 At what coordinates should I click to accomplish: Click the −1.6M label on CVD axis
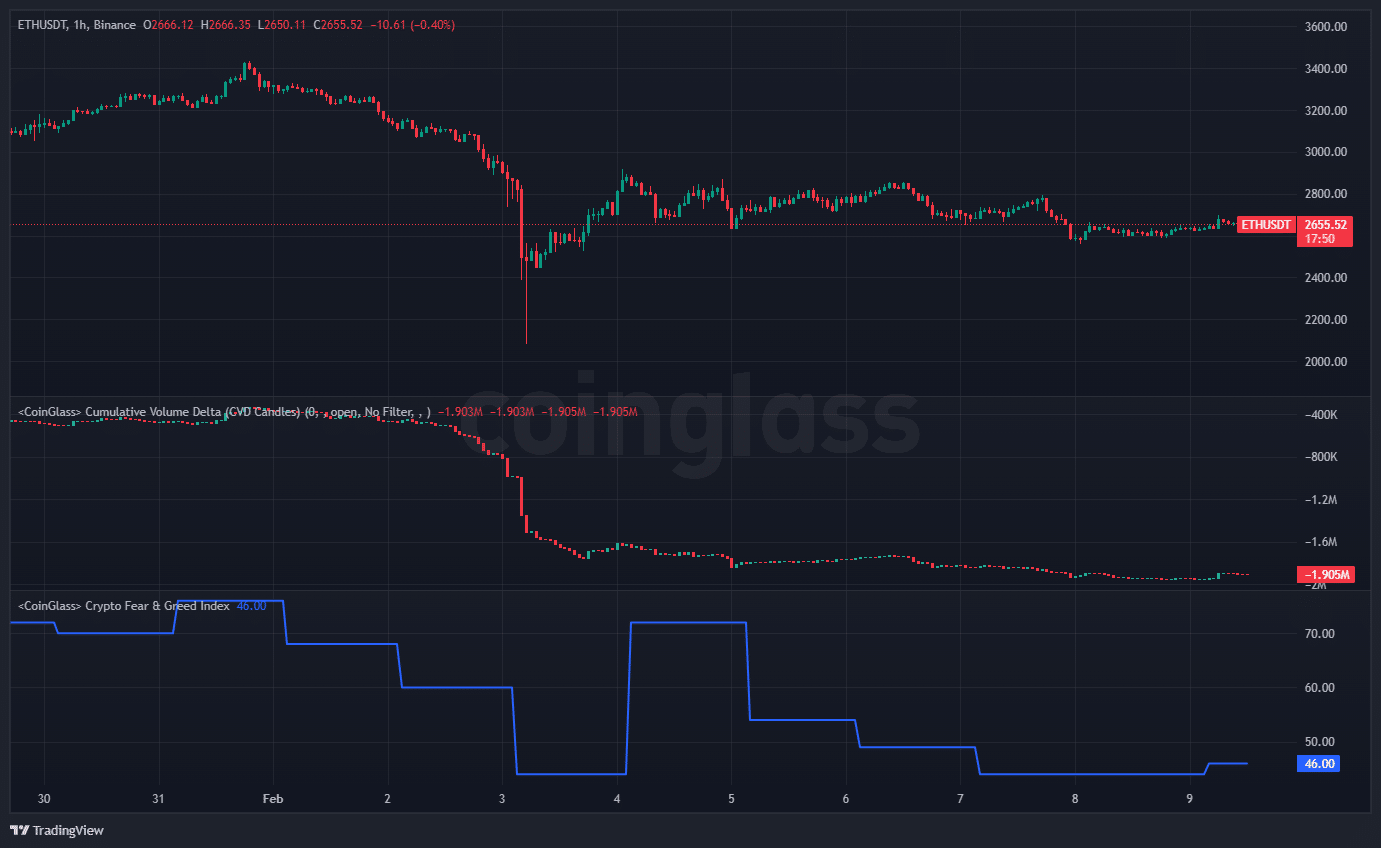pos(1320,542)
